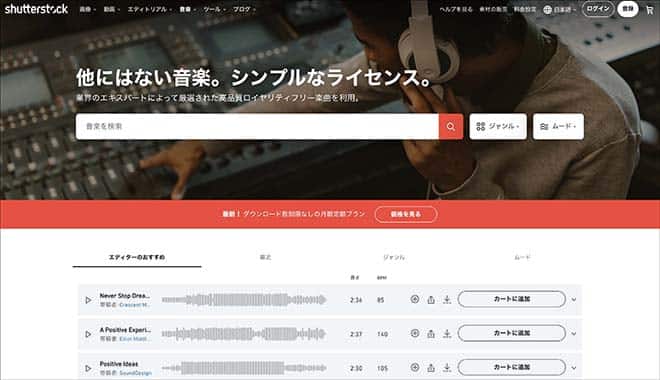Play the Positive Ideas track
660x380 pixels.
click(88, 368)
